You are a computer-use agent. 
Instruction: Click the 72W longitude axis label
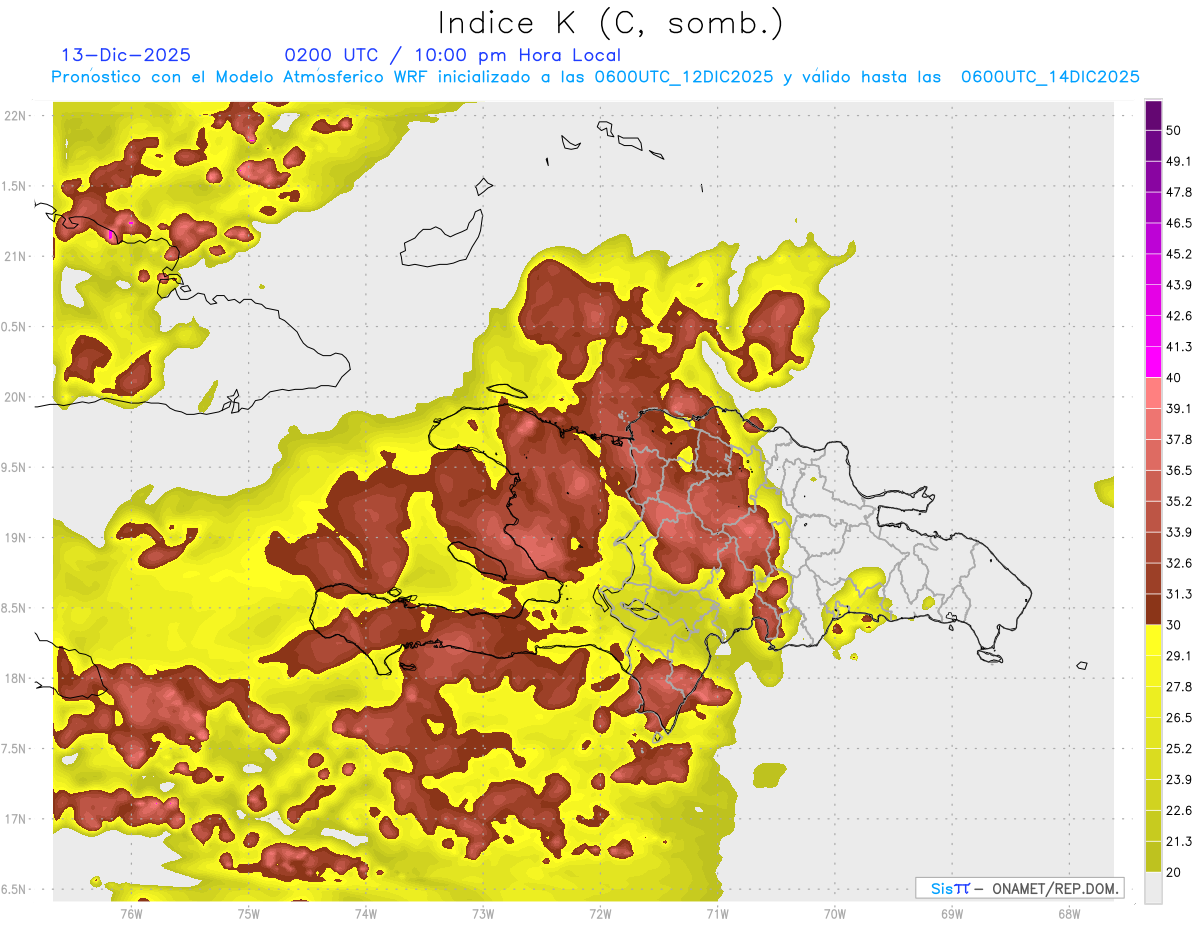[600, 913]
